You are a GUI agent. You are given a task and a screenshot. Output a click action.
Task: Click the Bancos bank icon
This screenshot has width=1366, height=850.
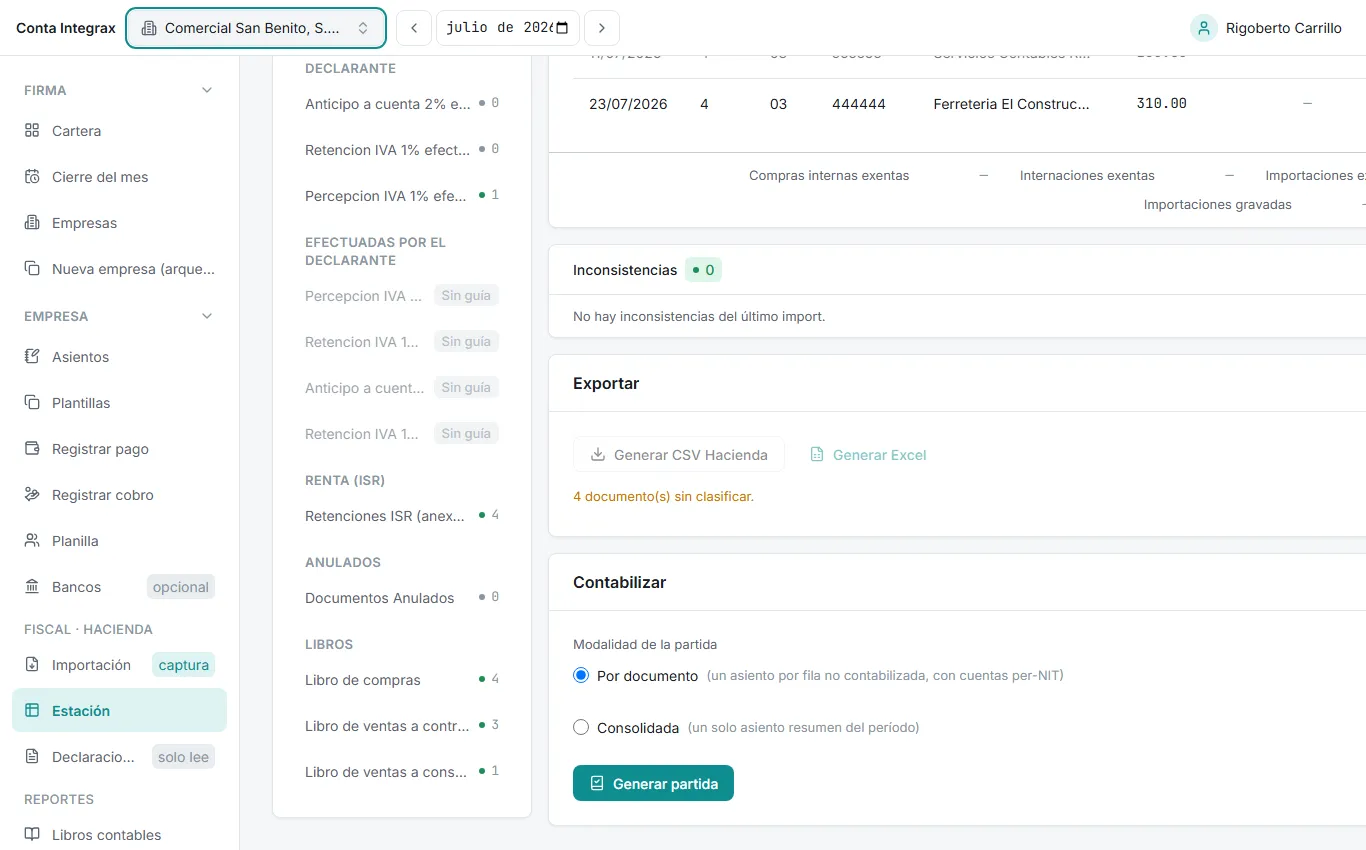(x=32, y=587)
